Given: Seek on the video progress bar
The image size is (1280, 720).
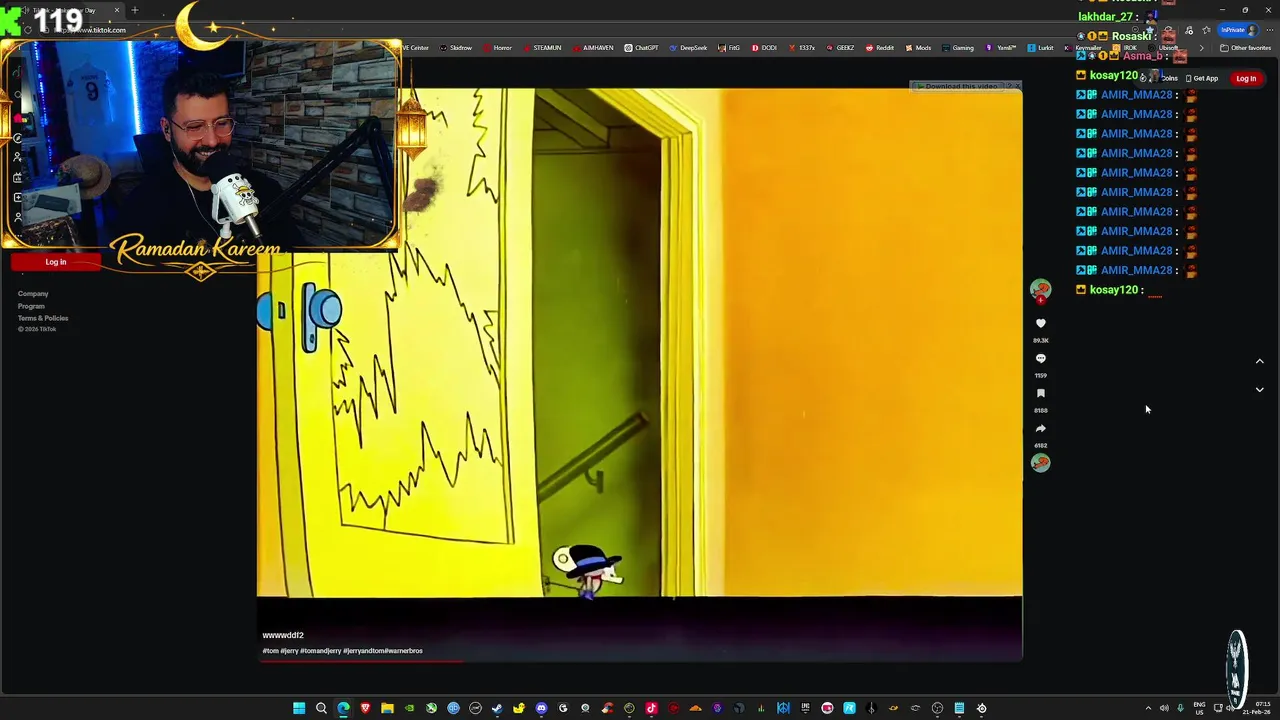Looking at the screenshot, I should click(640, 660).
